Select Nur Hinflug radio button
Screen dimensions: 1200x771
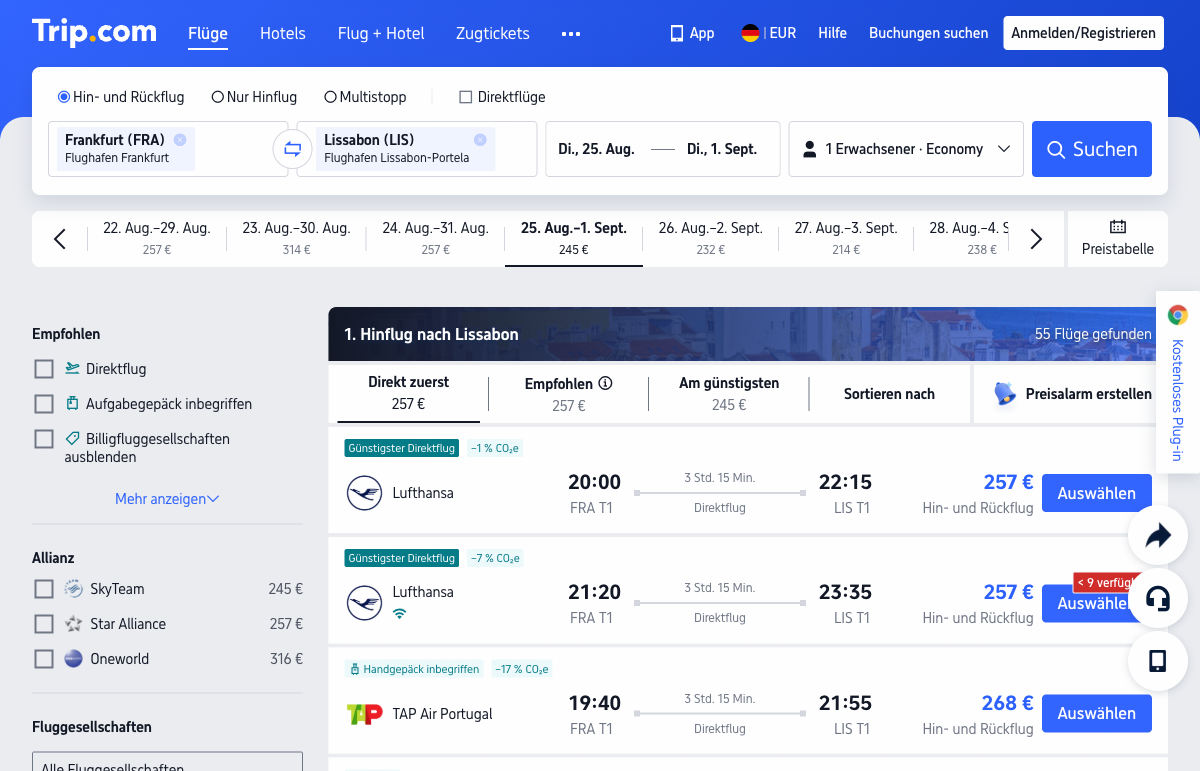click(x=217, y=97)
